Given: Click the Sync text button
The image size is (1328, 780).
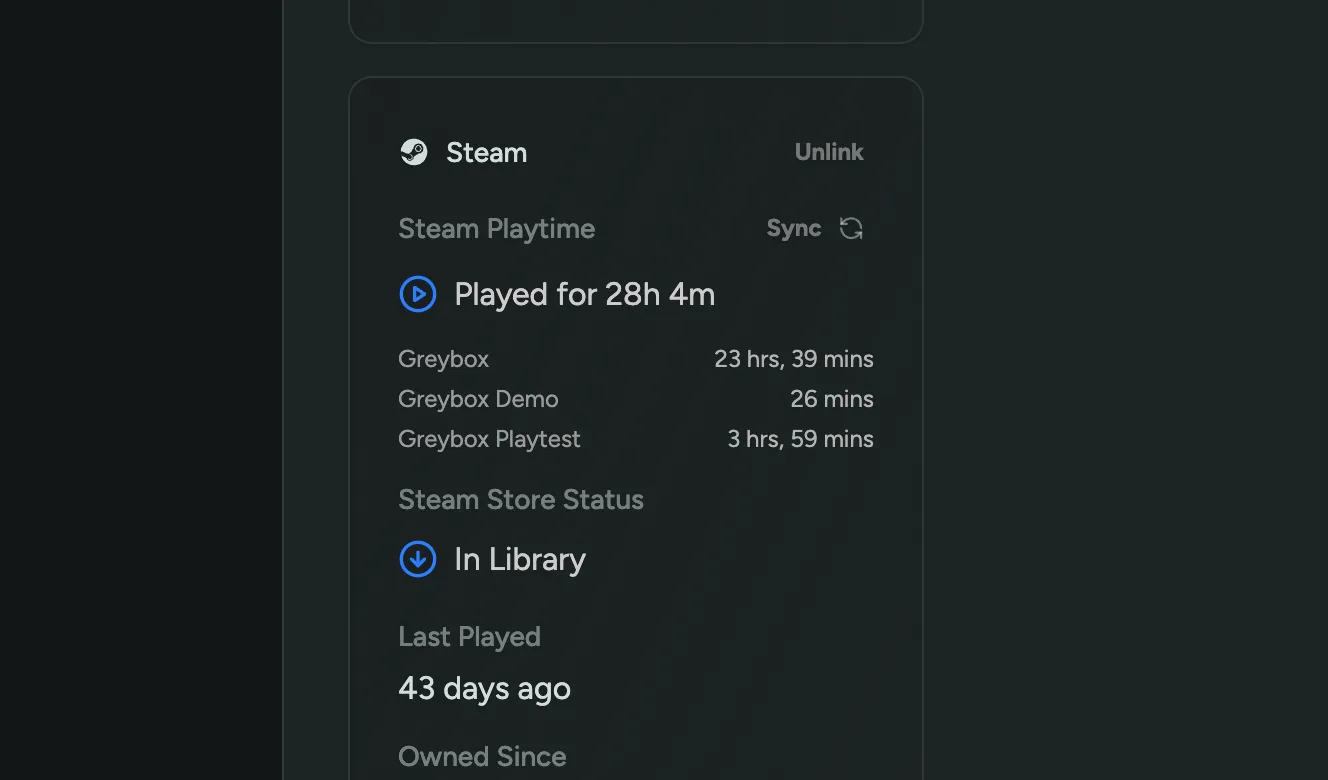Looking at the screenshot, I should click(794, 228).
